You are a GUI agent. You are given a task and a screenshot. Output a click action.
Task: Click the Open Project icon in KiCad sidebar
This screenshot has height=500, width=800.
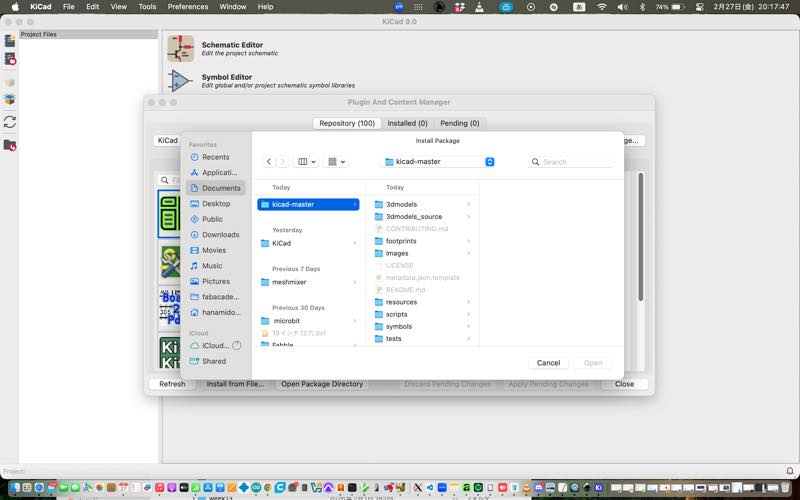(x=10, y=59)
